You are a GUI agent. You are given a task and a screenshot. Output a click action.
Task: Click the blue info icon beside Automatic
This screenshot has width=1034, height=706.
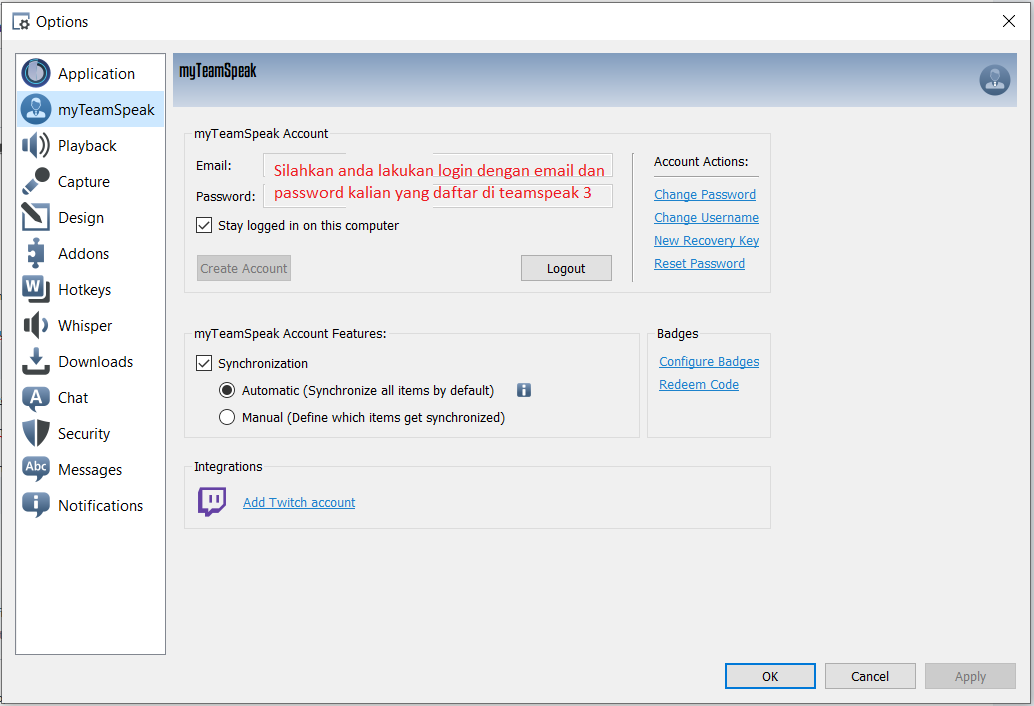(524, 390)
